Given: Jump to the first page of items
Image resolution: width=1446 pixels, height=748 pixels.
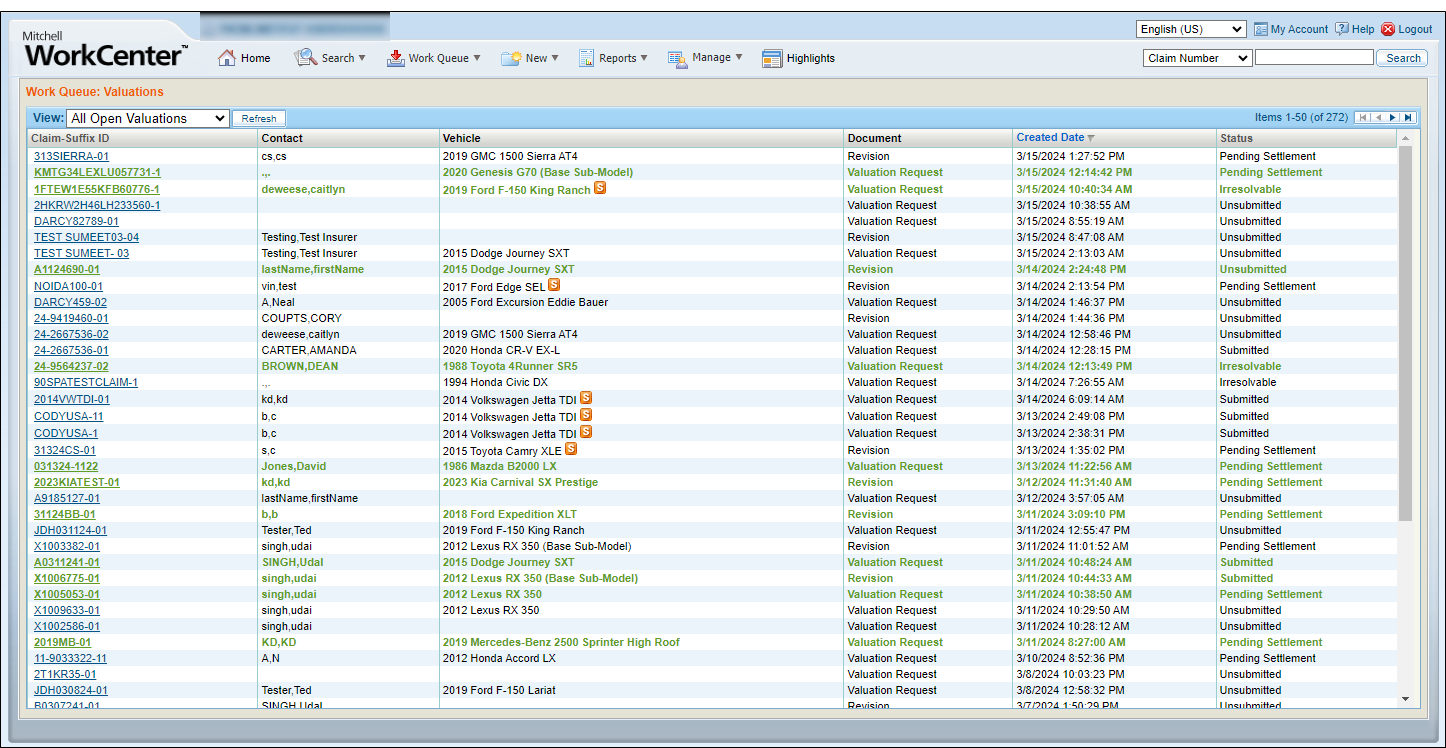Looking at the screenshot, I should pyautogui.click(x=1362, y=118).
